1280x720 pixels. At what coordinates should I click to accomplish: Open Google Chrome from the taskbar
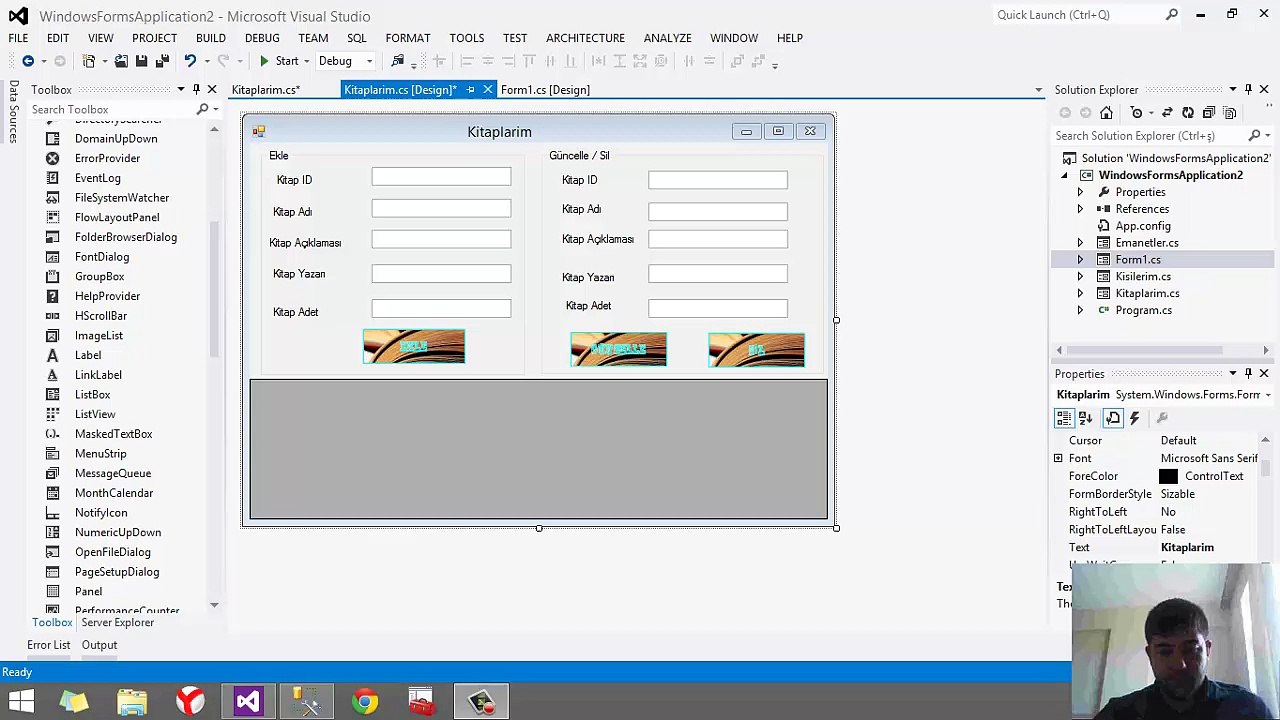pos(365,702)
